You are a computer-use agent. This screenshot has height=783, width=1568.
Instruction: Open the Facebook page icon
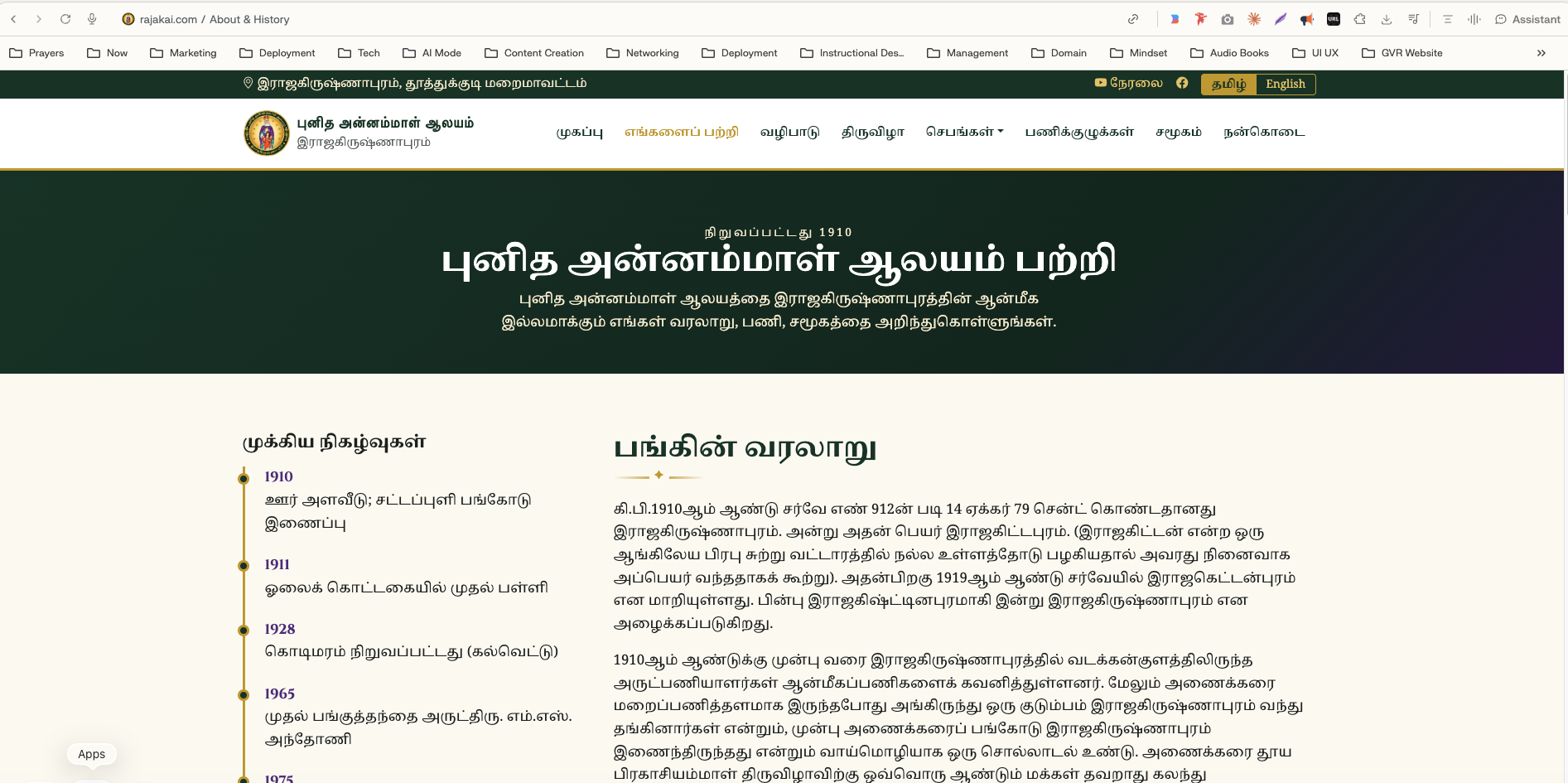click(1182, 83)
